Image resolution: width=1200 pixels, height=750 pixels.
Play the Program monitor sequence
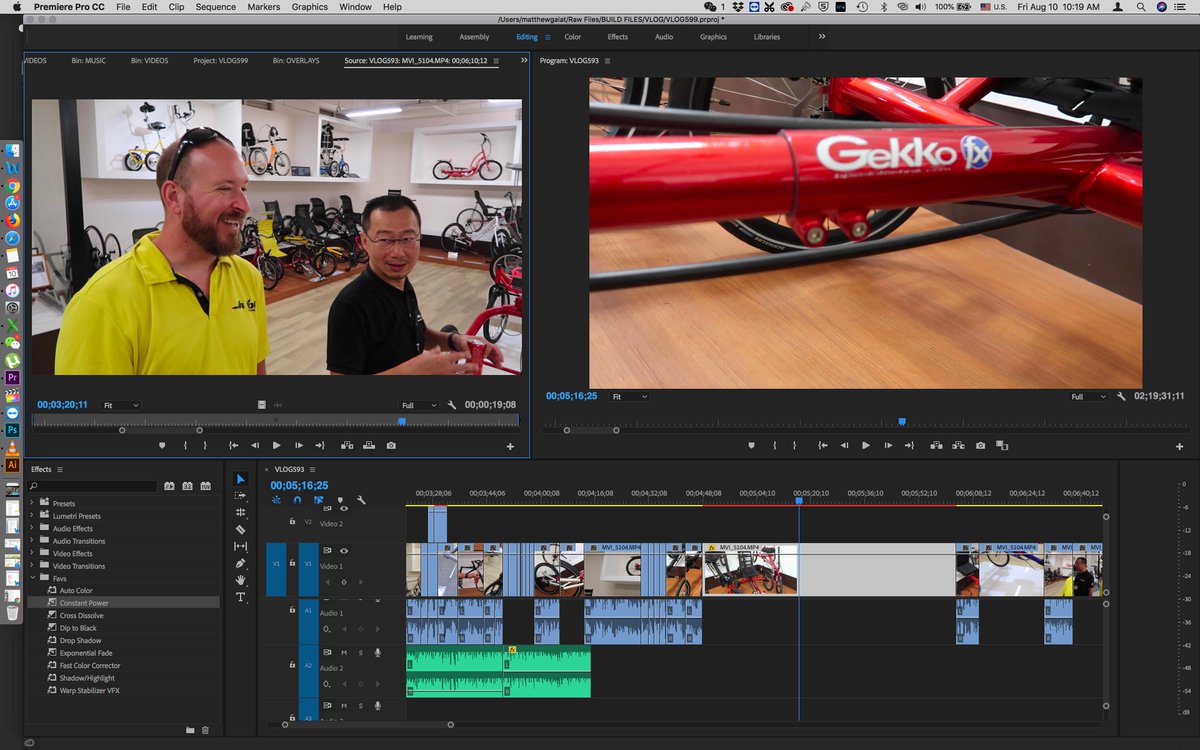coord(866,445)
